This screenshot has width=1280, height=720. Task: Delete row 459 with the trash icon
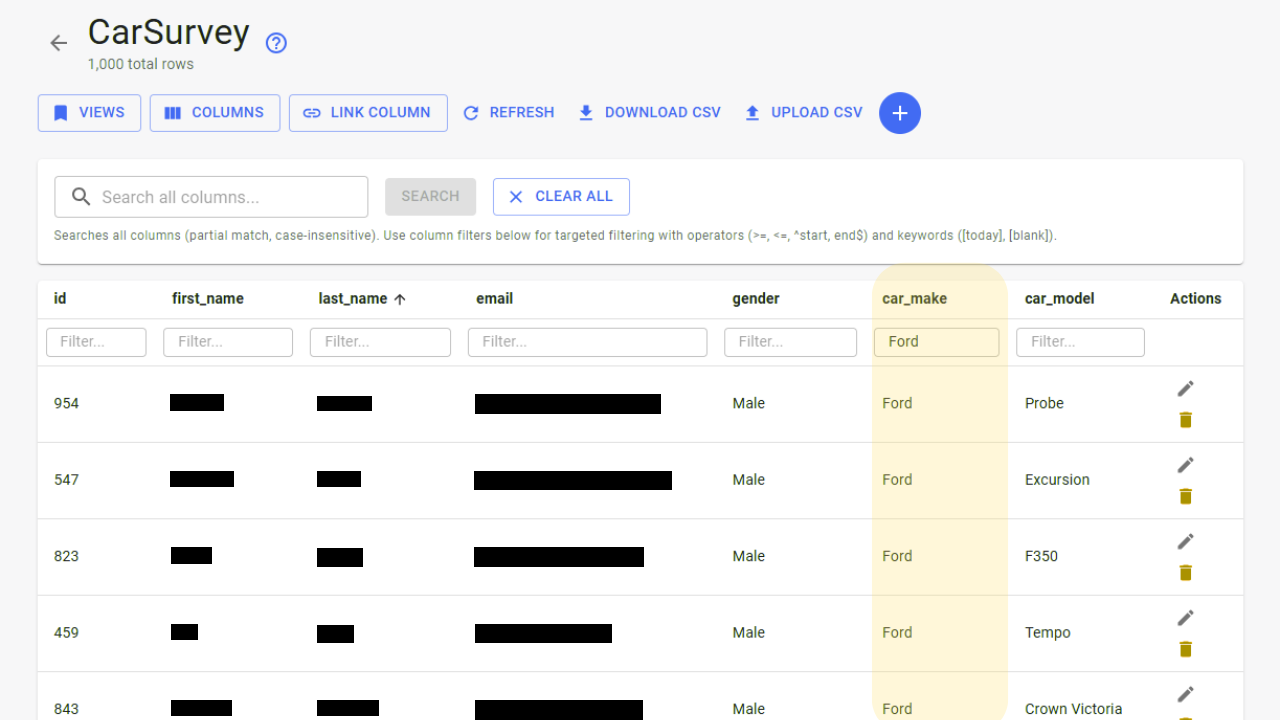click(1185, 649)
